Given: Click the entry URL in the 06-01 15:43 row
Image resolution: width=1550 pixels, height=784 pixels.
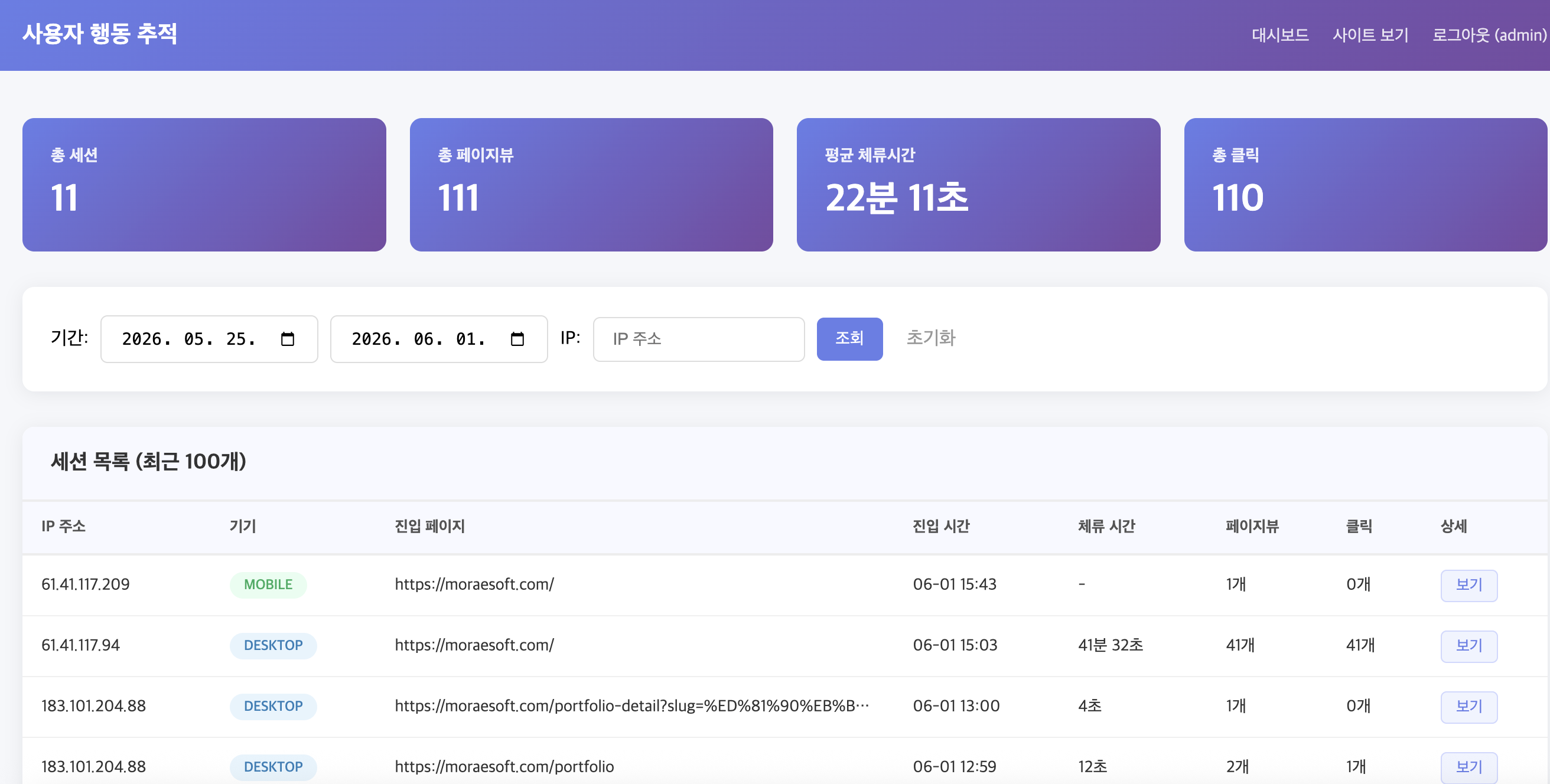Looking at the screenshot, I should pos(474,584).
